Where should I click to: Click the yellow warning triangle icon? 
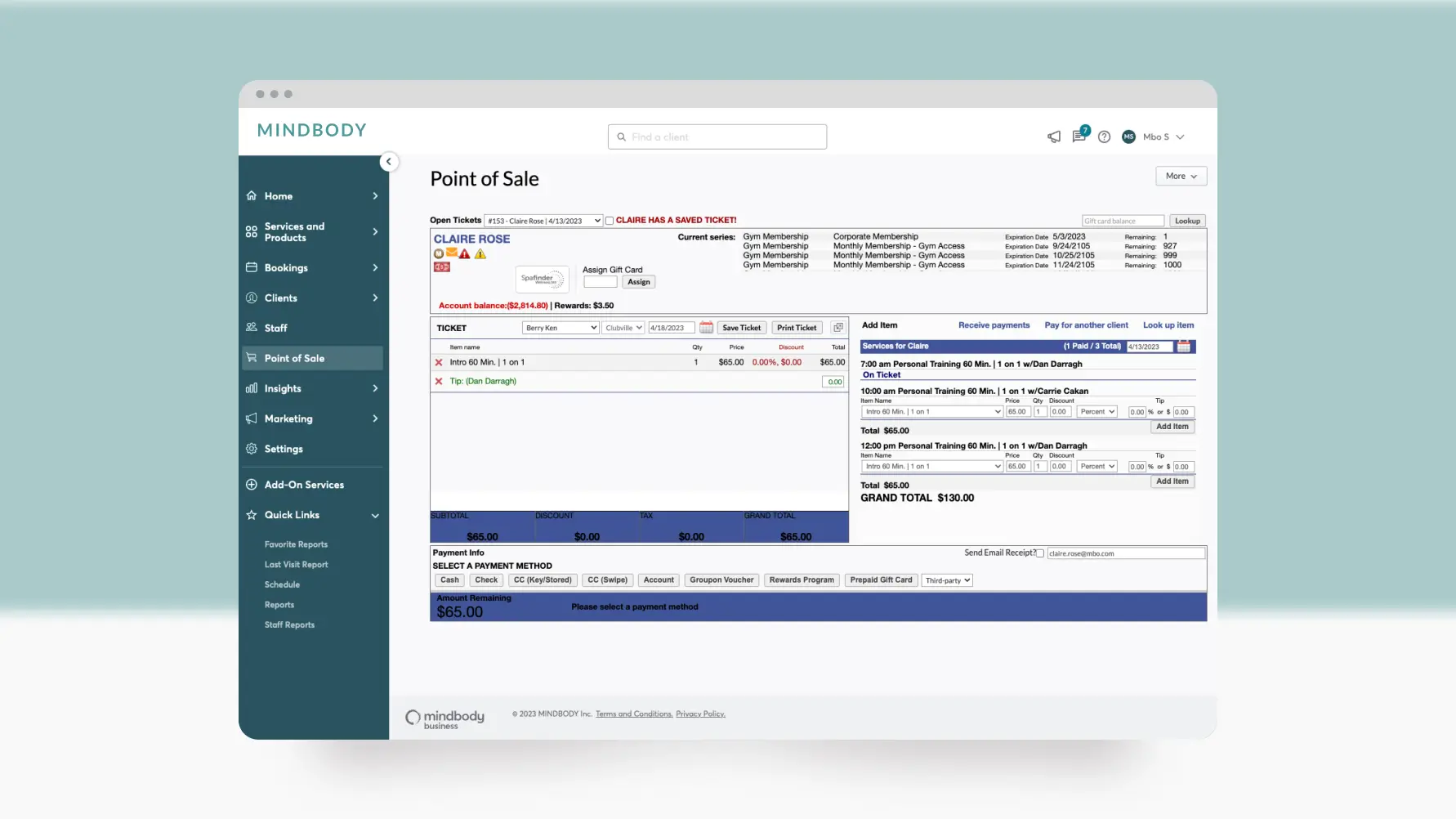click(x=480, y=254)
